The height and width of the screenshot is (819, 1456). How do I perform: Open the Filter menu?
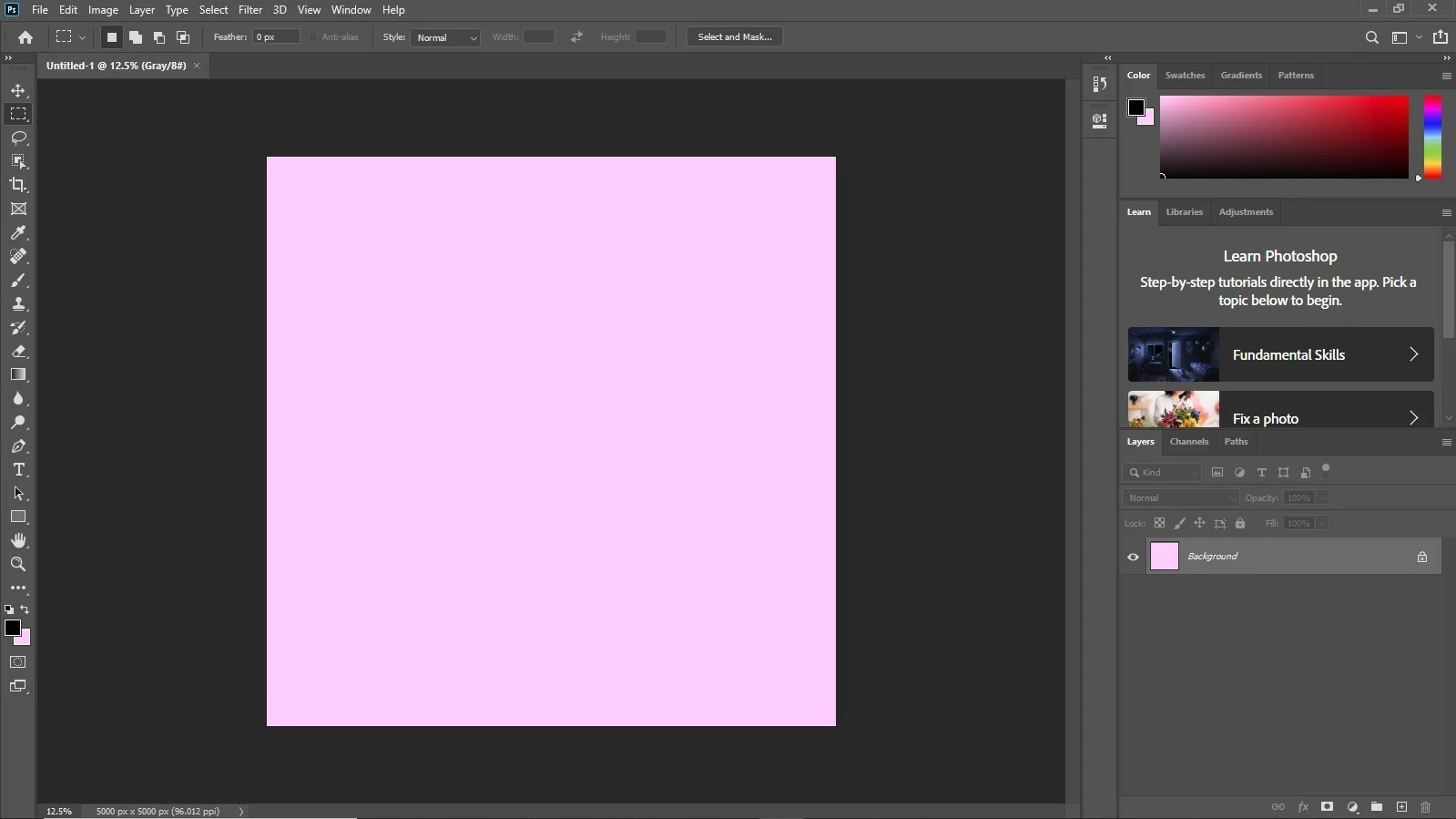[250, 10]
